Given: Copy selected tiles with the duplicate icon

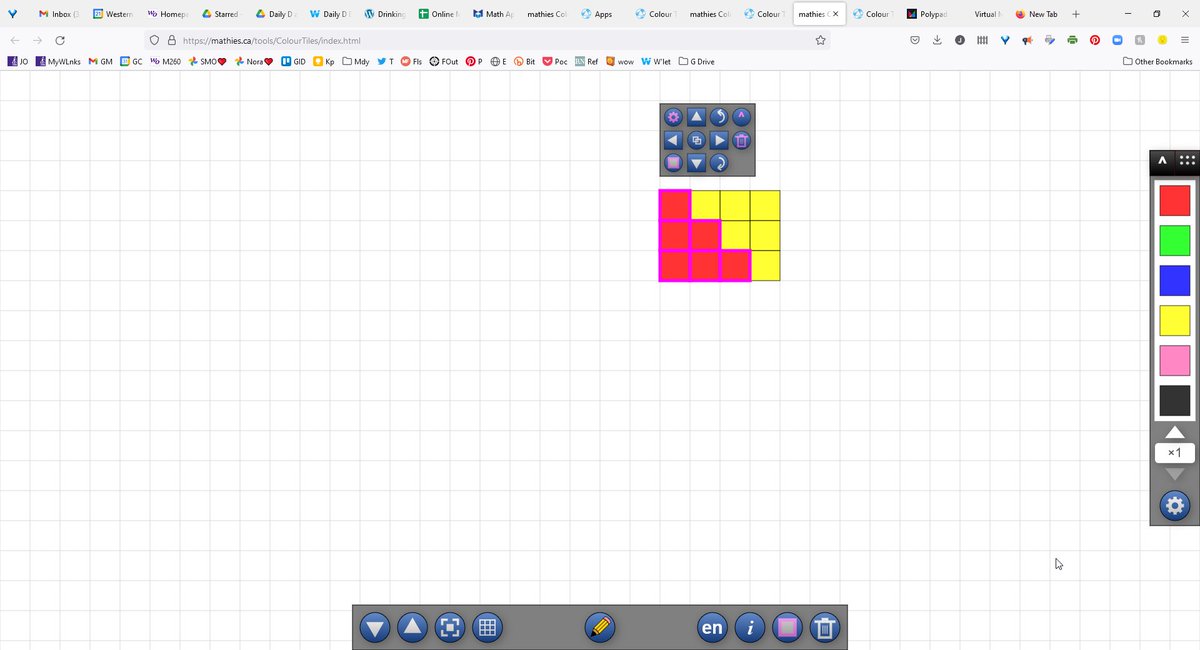Looking at the screenshot, I should [x=697, y=140].
